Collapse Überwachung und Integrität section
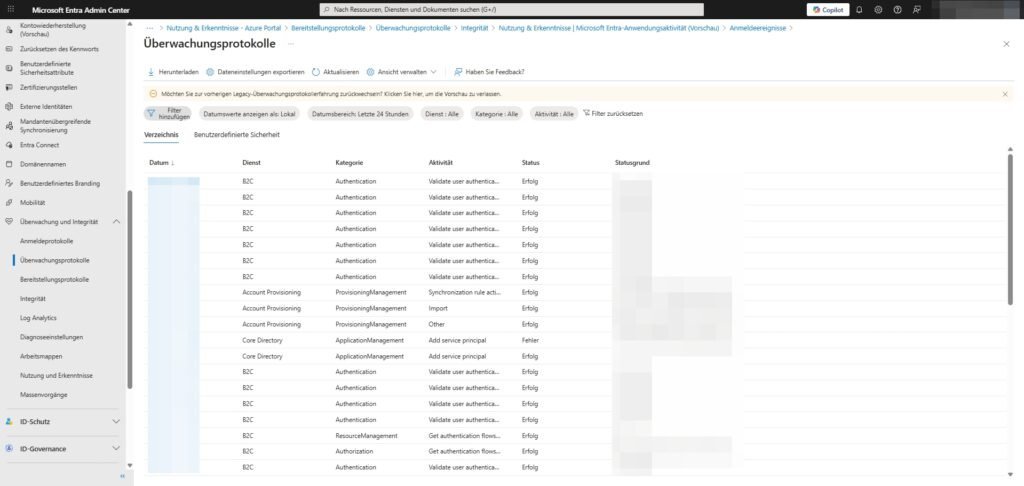 [116, 221]
